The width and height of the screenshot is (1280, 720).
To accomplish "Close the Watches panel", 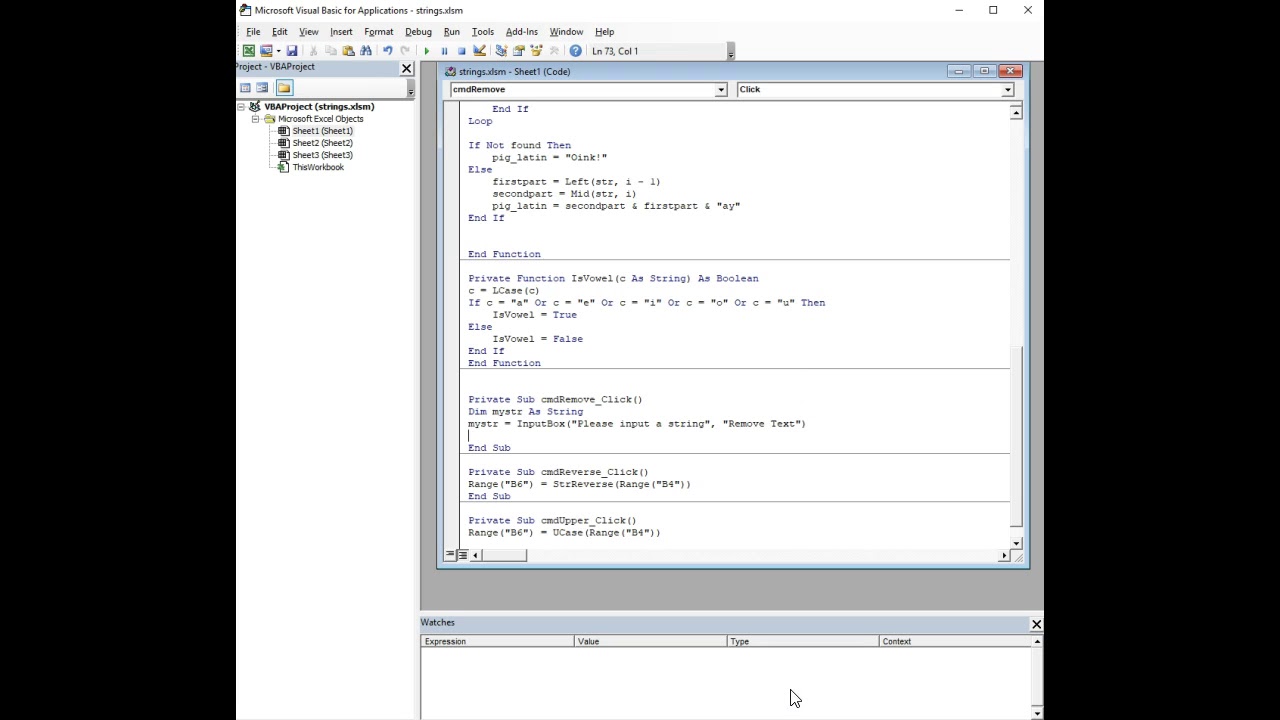I will click(x=1036, y=624).
